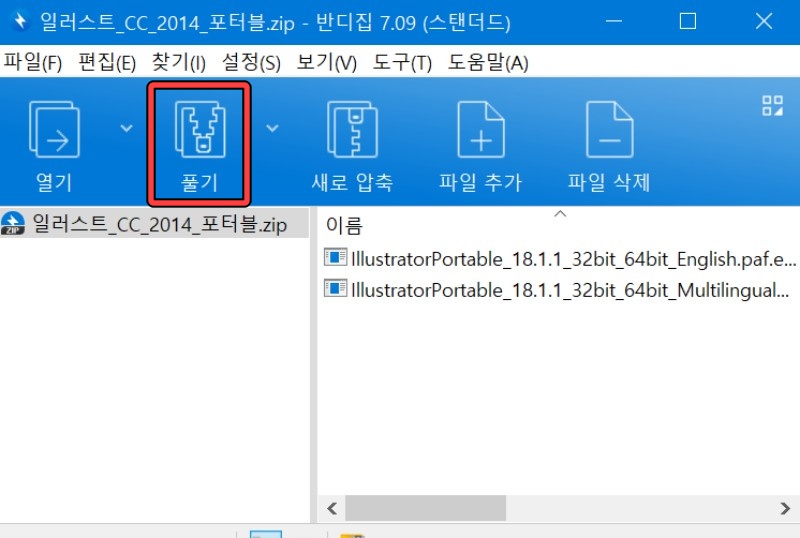The image size is (800, 538).
Task: Toggle the view layout grid icon
Action: (772, 106)
